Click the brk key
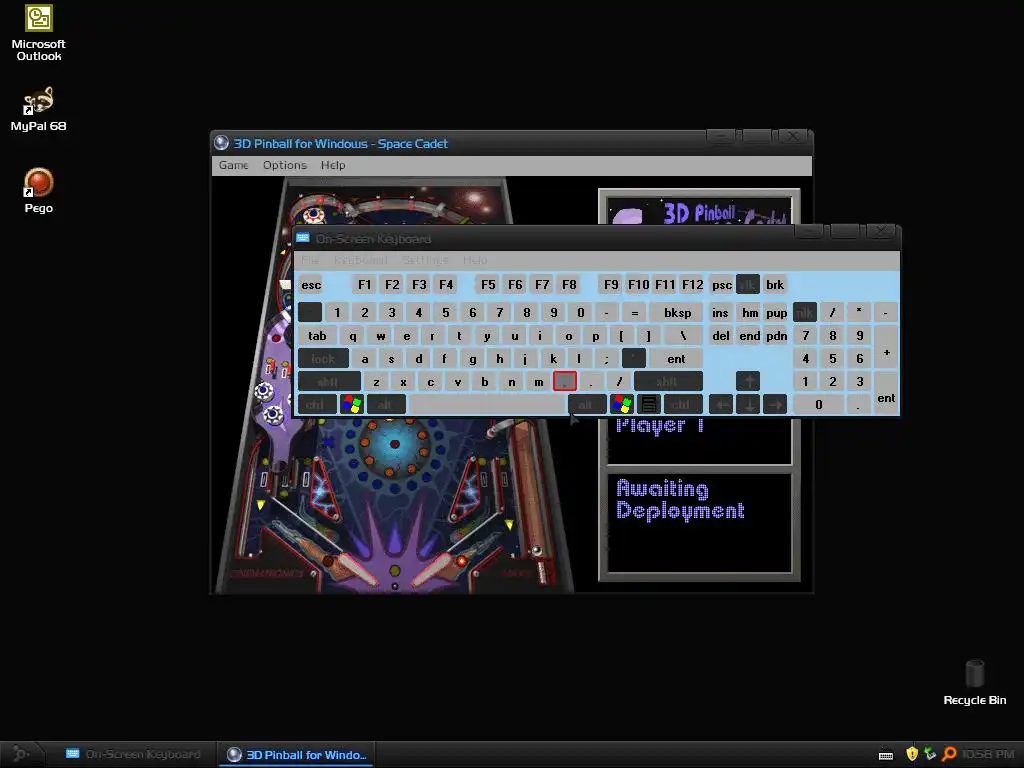Screen dimensions: 1024x768 pos(775,285)
